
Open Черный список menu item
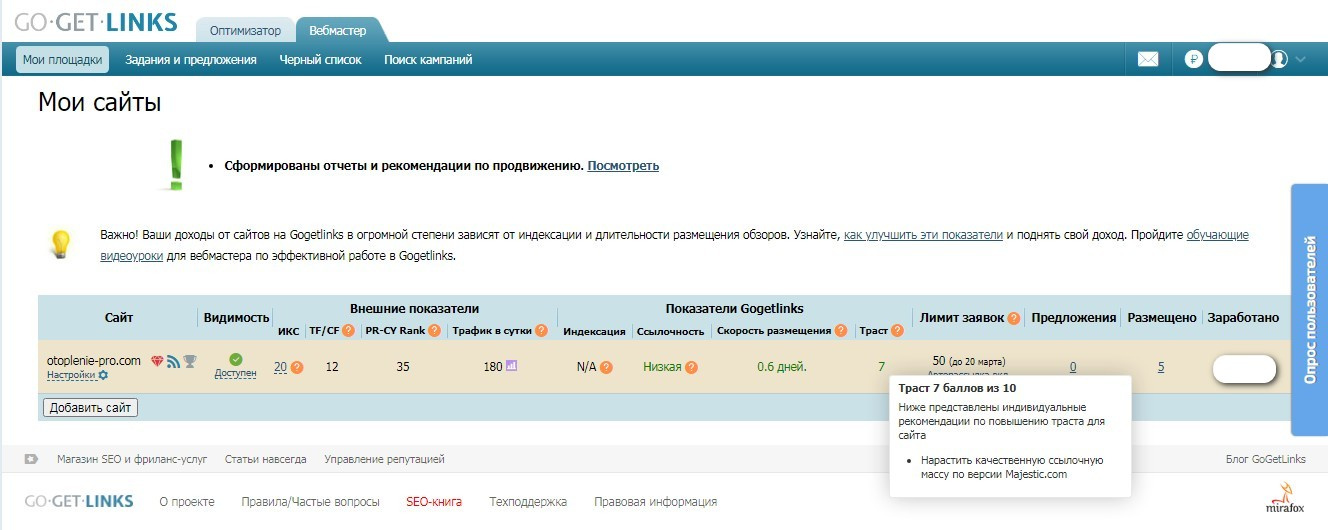coord(320,59)
